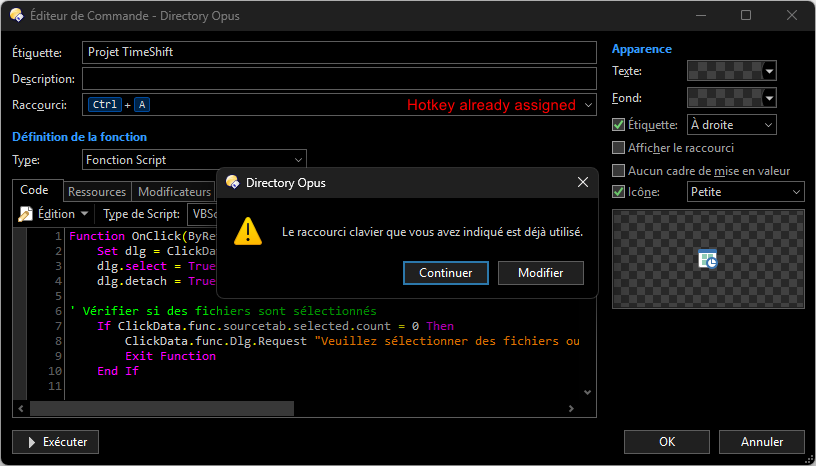Enable the Afficher le raccourci checkbox
Screen dimensions: 816x466
pos(618,148)
